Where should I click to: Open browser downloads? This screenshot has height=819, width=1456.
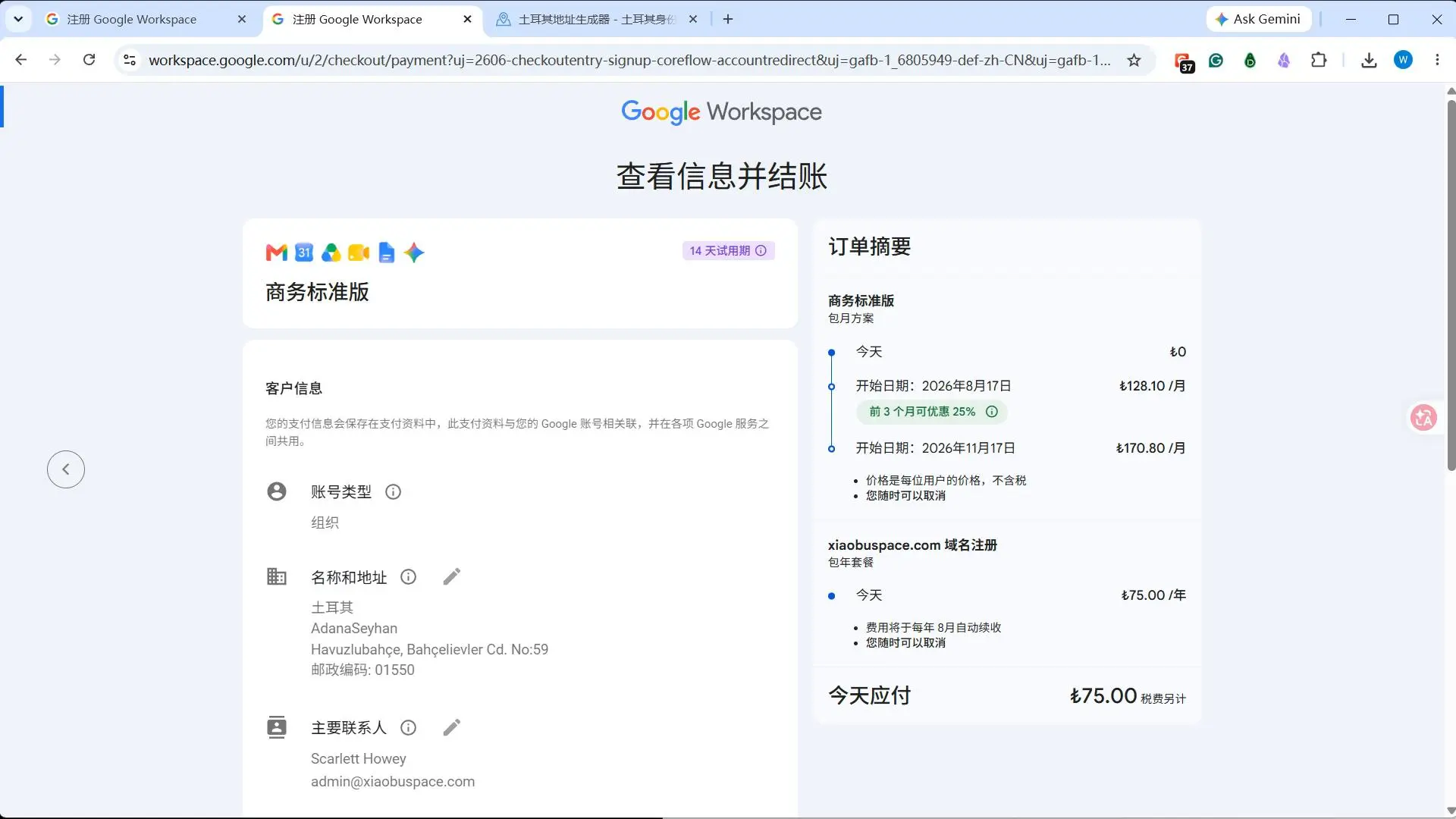[1369, 60]
